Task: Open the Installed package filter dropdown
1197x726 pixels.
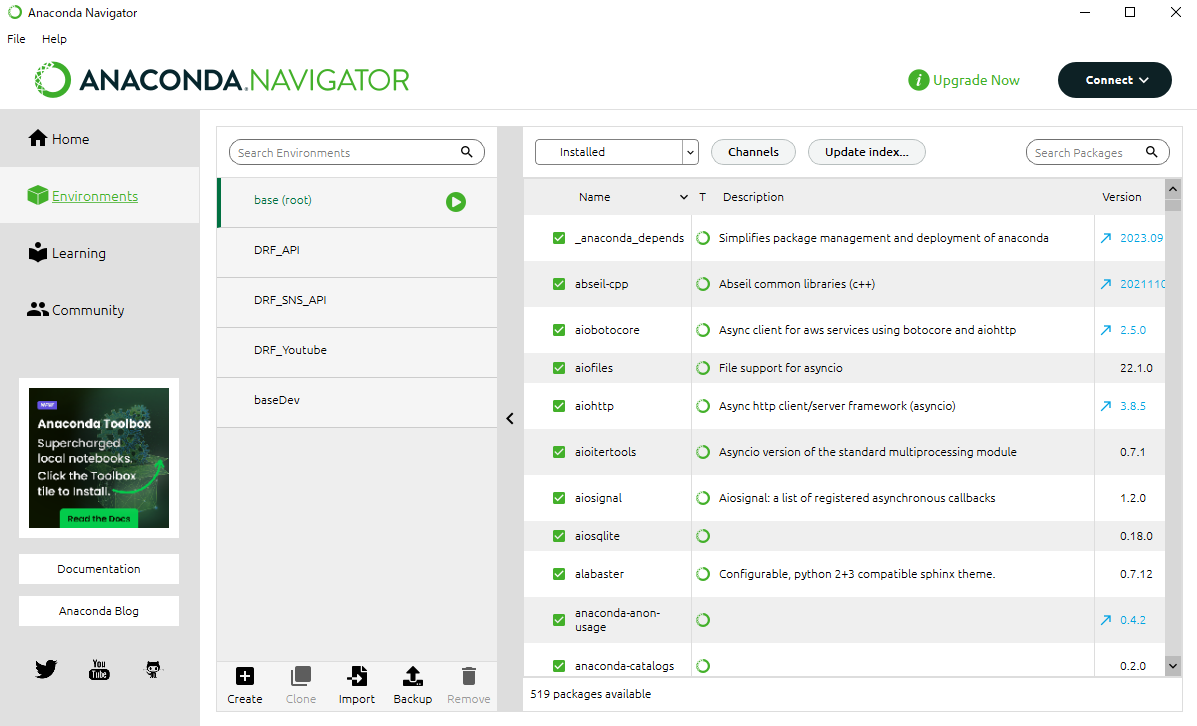Action: 617,152
